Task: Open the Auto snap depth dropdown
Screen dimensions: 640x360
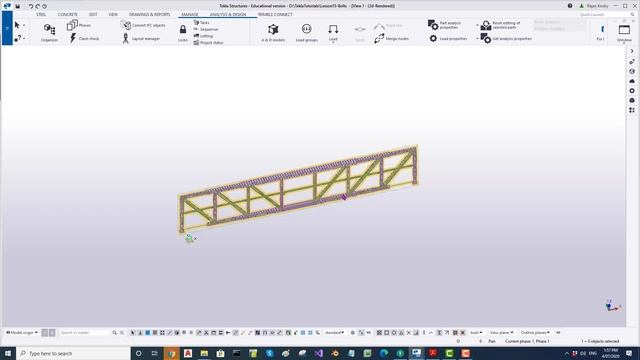Action: coord(476,333)
